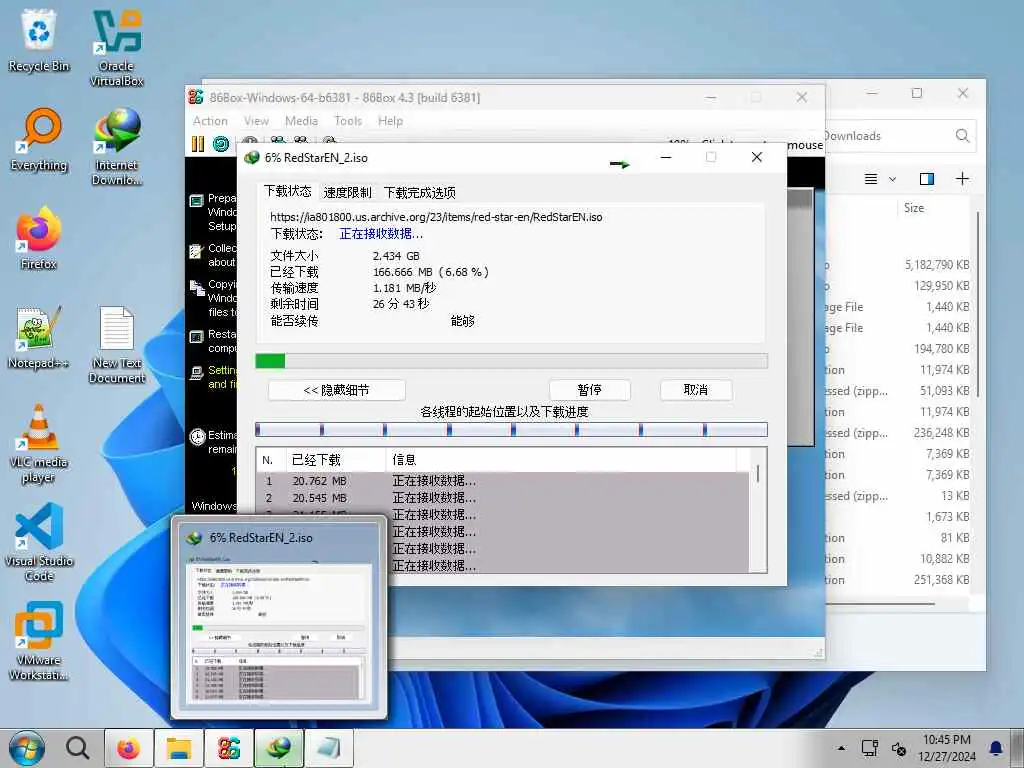1024x768 pixels.
Task: Open Media menu in 86Box
Action: click(301, 121)
